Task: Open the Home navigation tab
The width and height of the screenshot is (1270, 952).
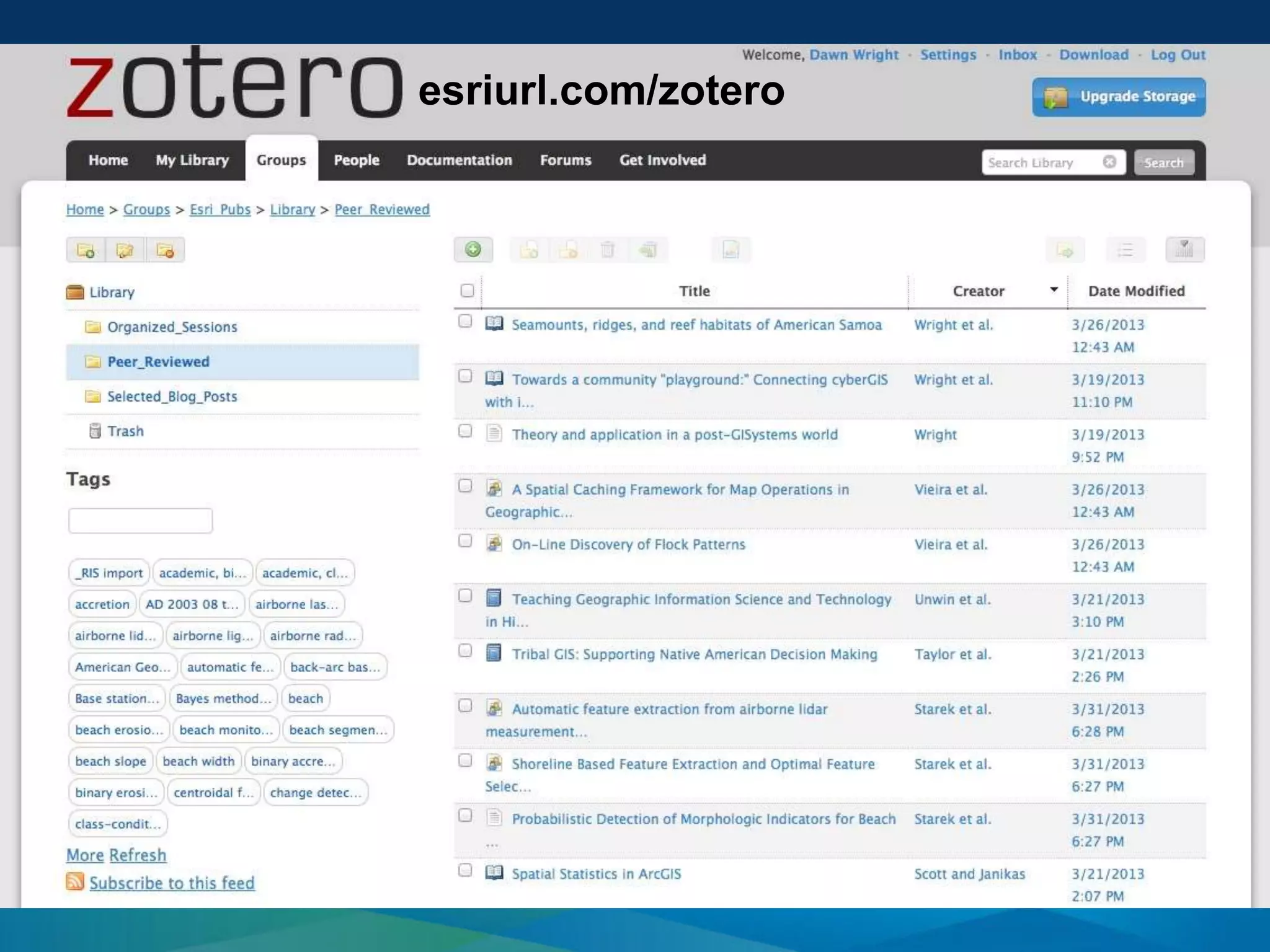Action: tap(108, 160)
